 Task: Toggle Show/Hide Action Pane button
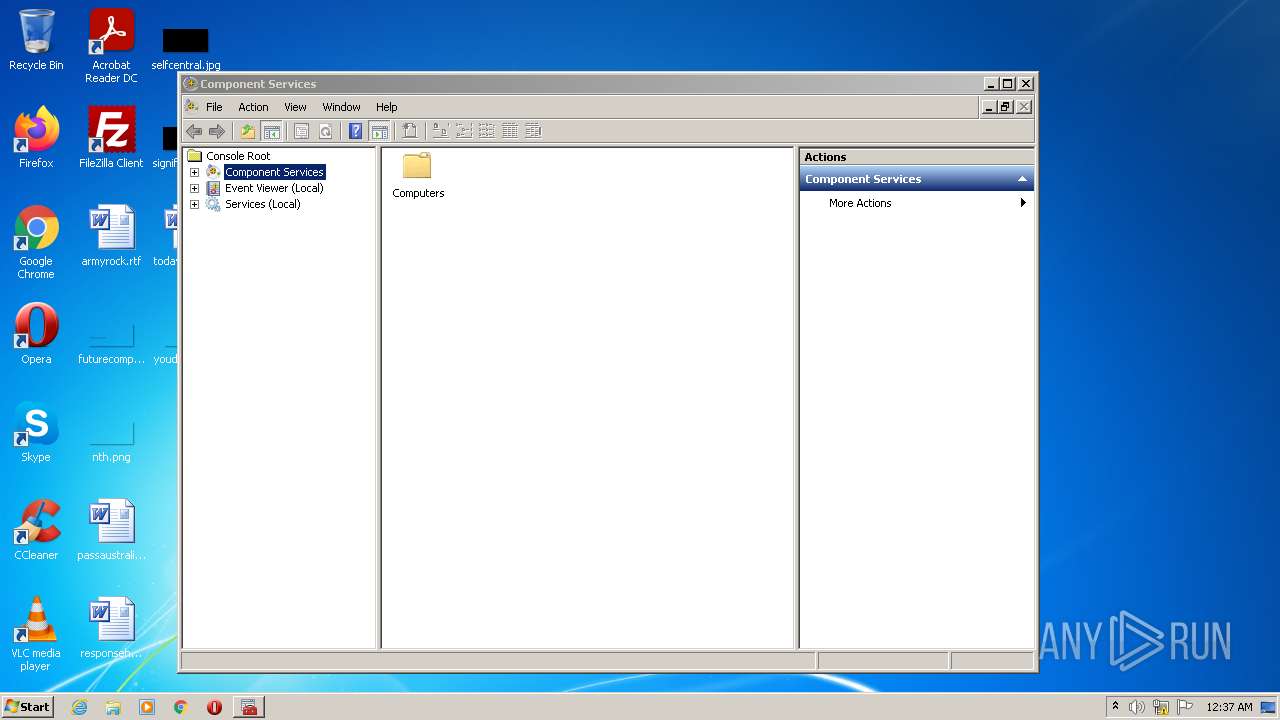379,131
